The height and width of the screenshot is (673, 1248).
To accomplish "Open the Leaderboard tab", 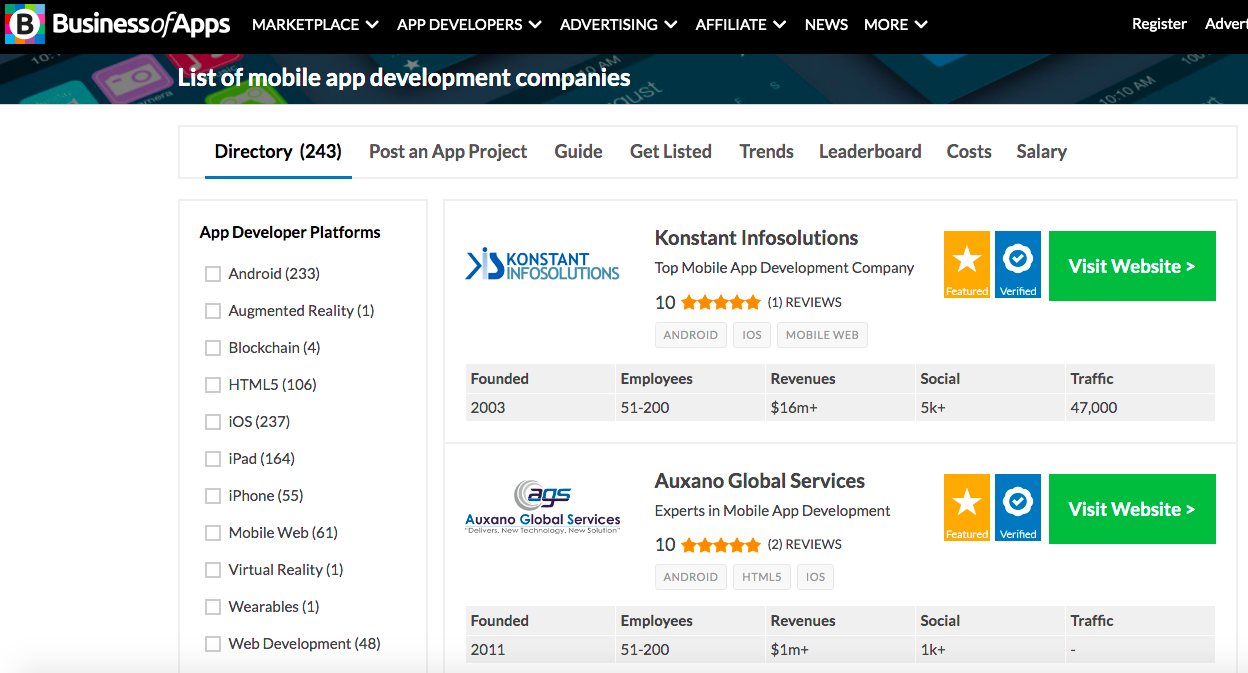I will point(870,152).
